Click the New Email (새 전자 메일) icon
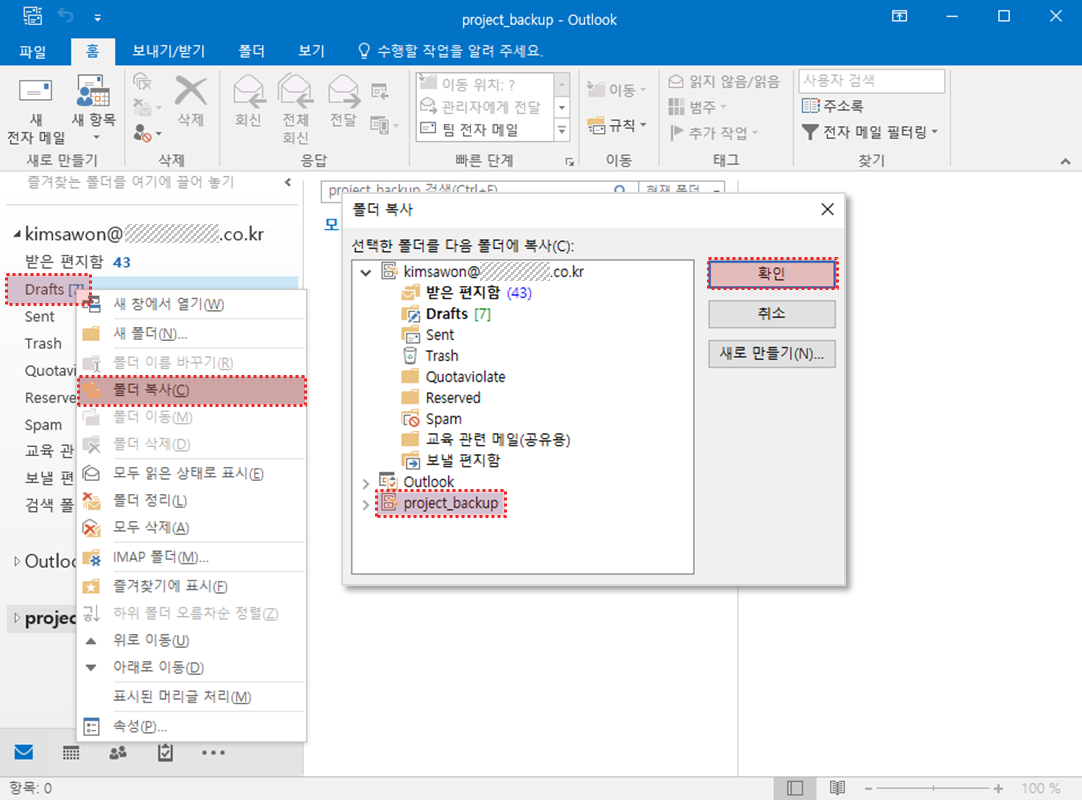Image resolution: width=1082 pixels, height=800 pixels. point(36,93)
